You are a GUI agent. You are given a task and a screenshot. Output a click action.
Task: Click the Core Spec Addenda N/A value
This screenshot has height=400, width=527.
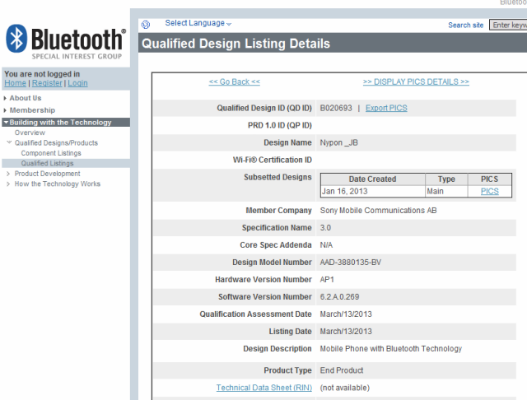pos(326,245)
